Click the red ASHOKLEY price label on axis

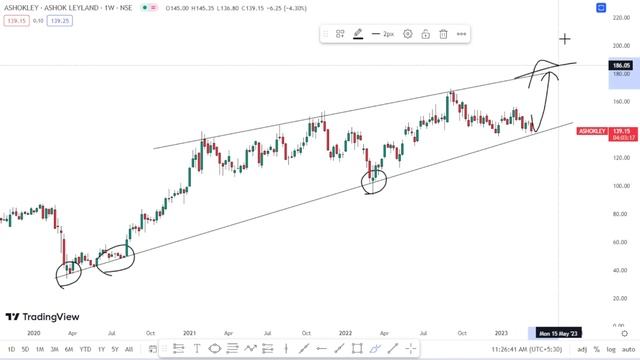point(592,131)
